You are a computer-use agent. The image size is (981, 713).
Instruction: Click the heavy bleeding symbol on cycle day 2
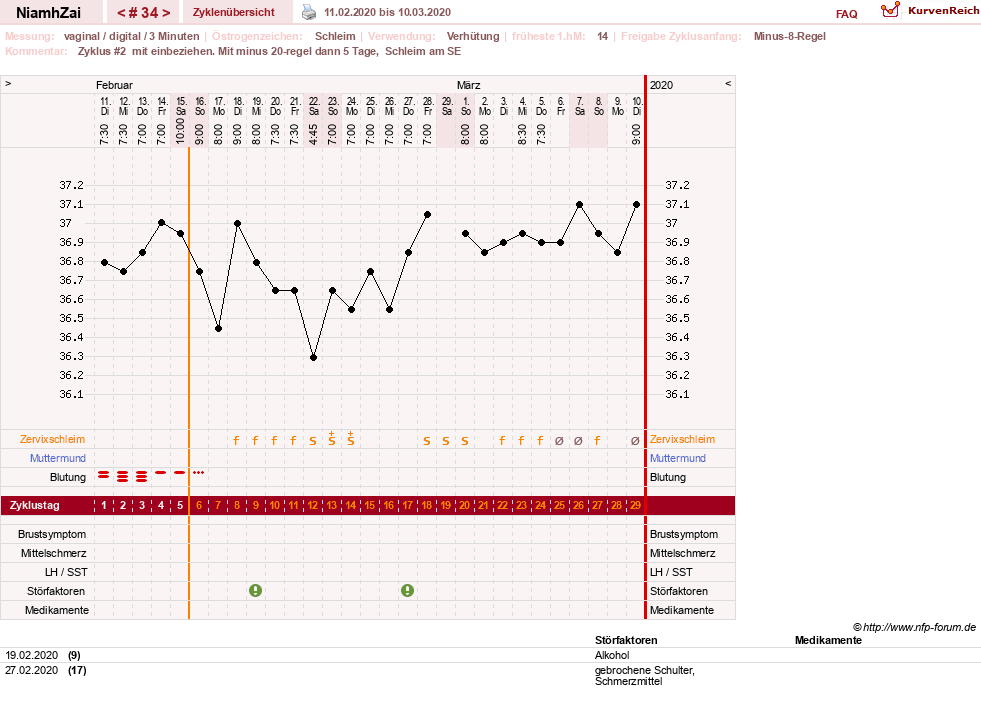123,477
